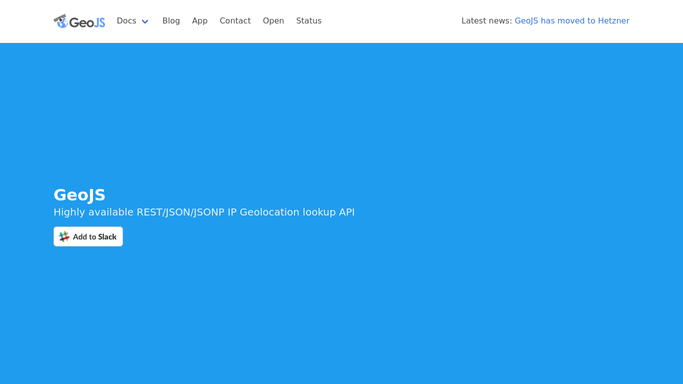This screenshot has width=683, height=384.
Task: Click the Slack hashtag icon
Action: [64, 236]
